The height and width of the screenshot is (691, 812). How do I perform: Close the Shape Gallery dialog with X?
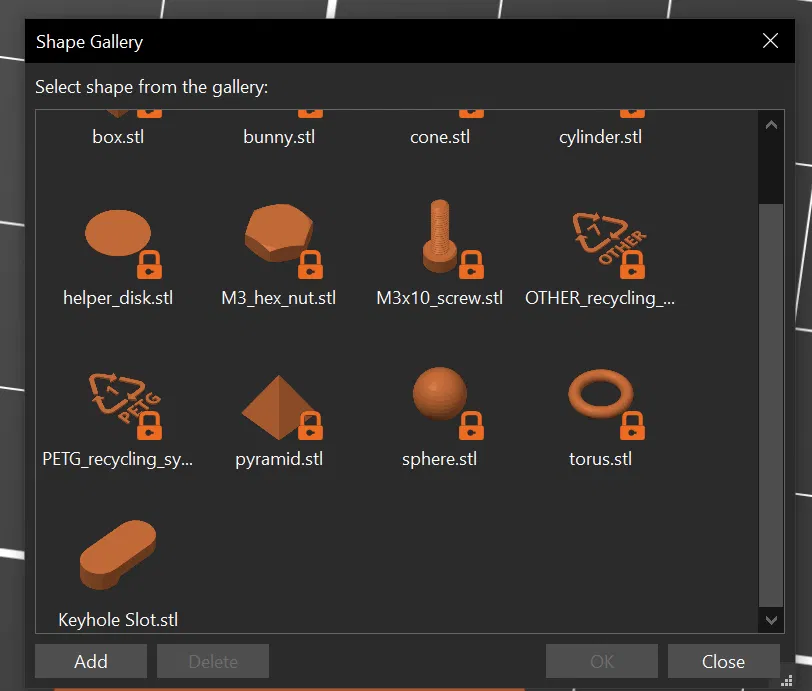tap(770, 41)
